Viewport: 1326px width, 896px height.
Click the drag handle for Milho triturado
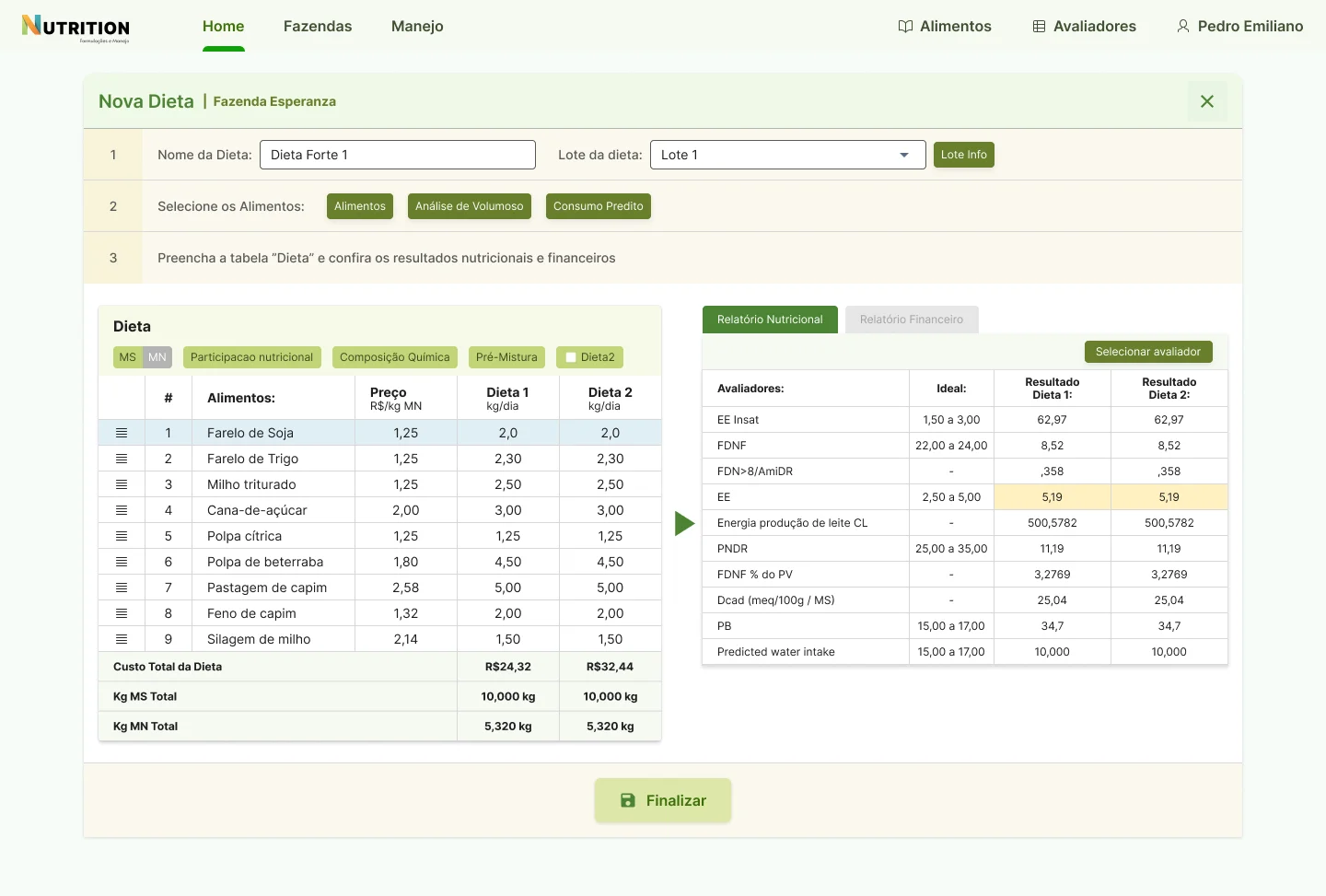122,484
